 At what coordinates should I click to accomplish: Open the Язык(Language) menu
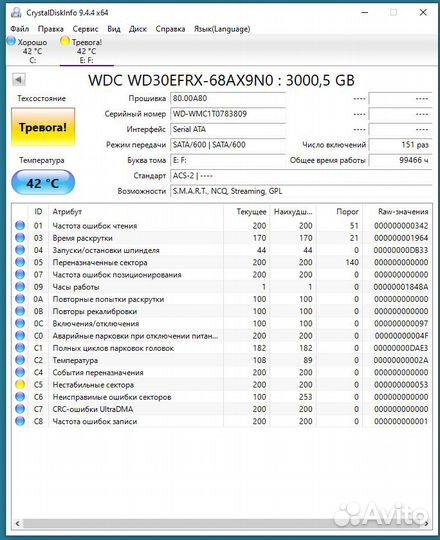[222, 29]
